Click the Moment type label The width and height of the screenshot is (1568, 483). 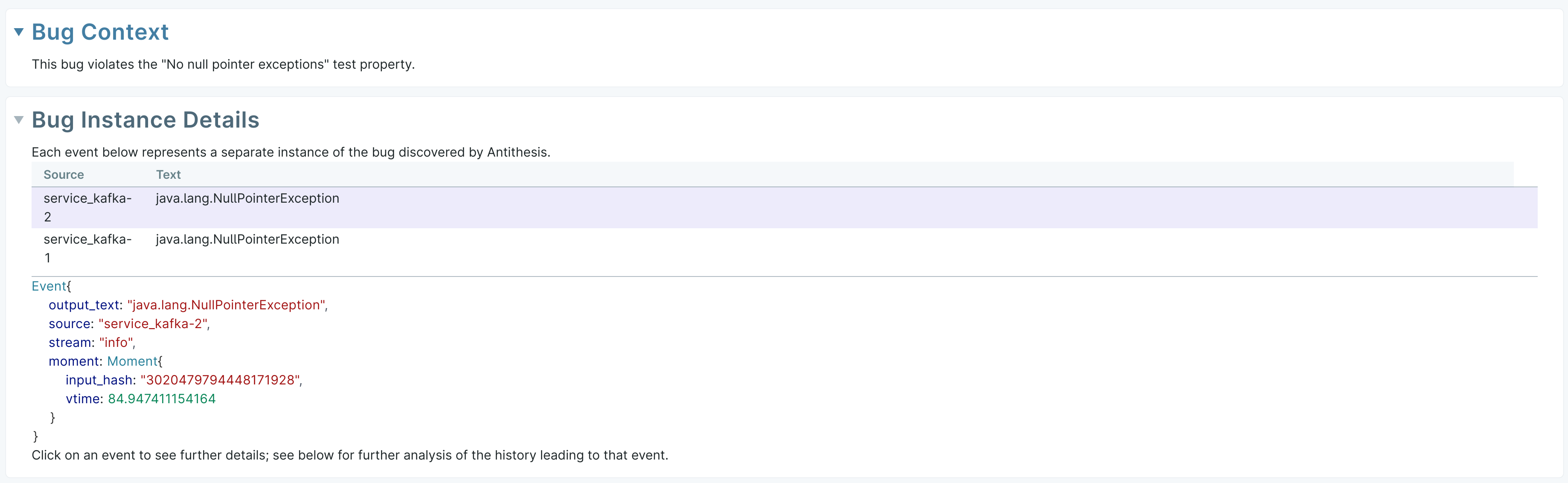132,362
